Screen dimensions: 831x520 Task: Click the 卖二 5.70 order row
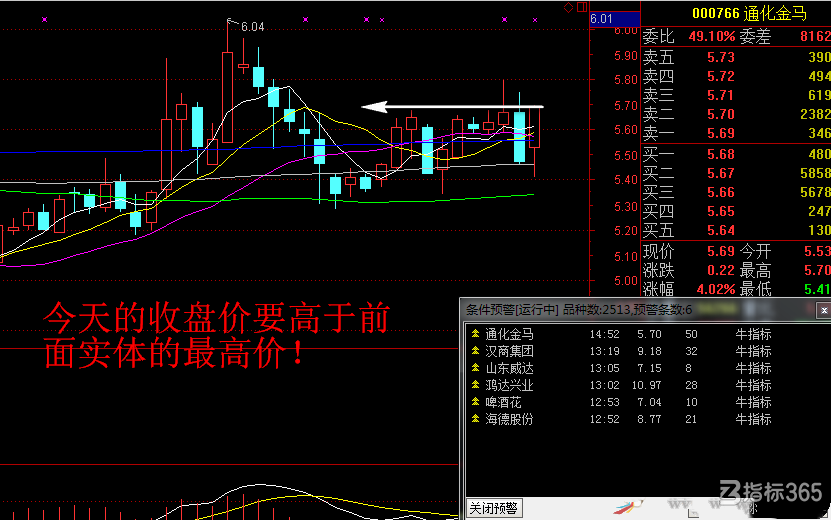pyautogui.click(x=736, y=114)
